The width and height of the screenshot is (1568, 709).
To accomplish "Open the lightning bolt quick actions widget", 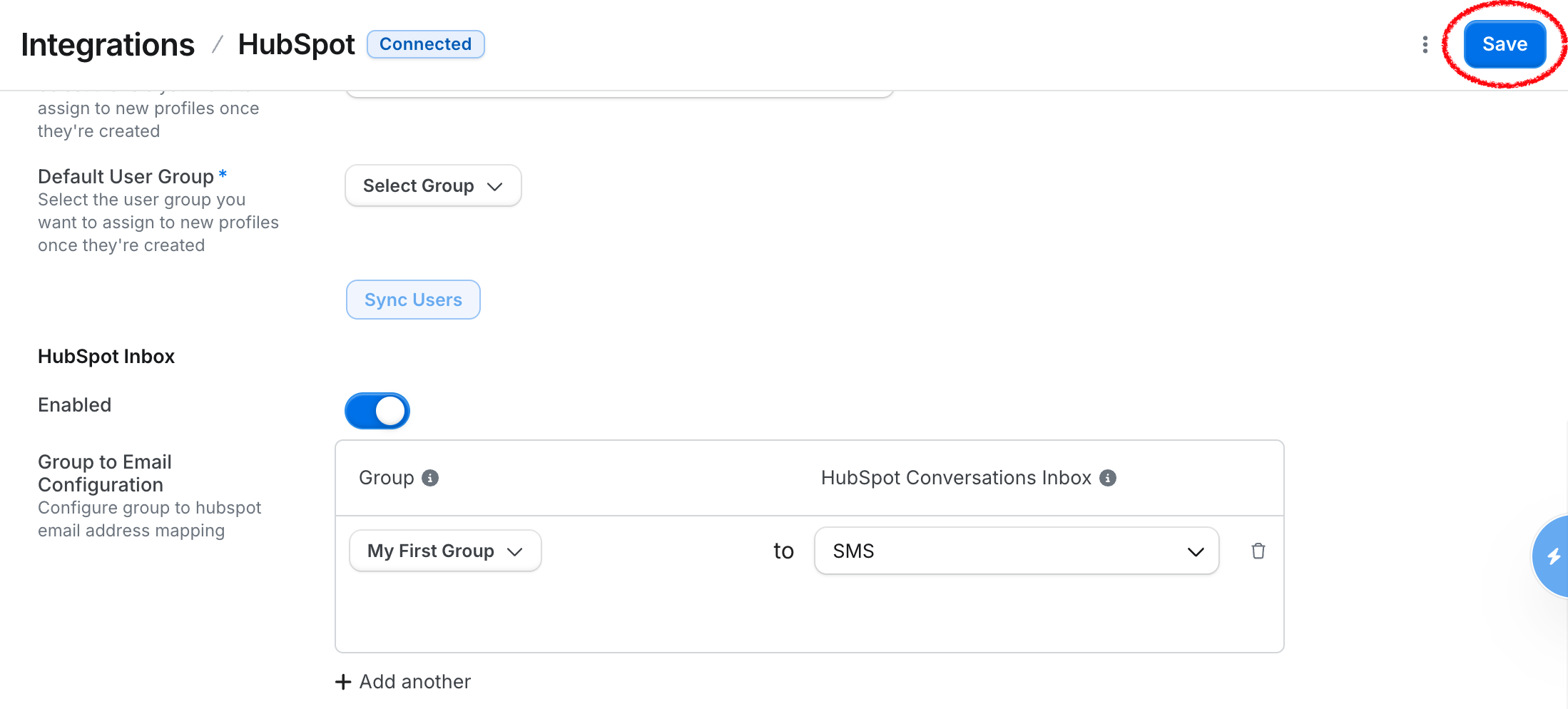I will point(1551,556).
